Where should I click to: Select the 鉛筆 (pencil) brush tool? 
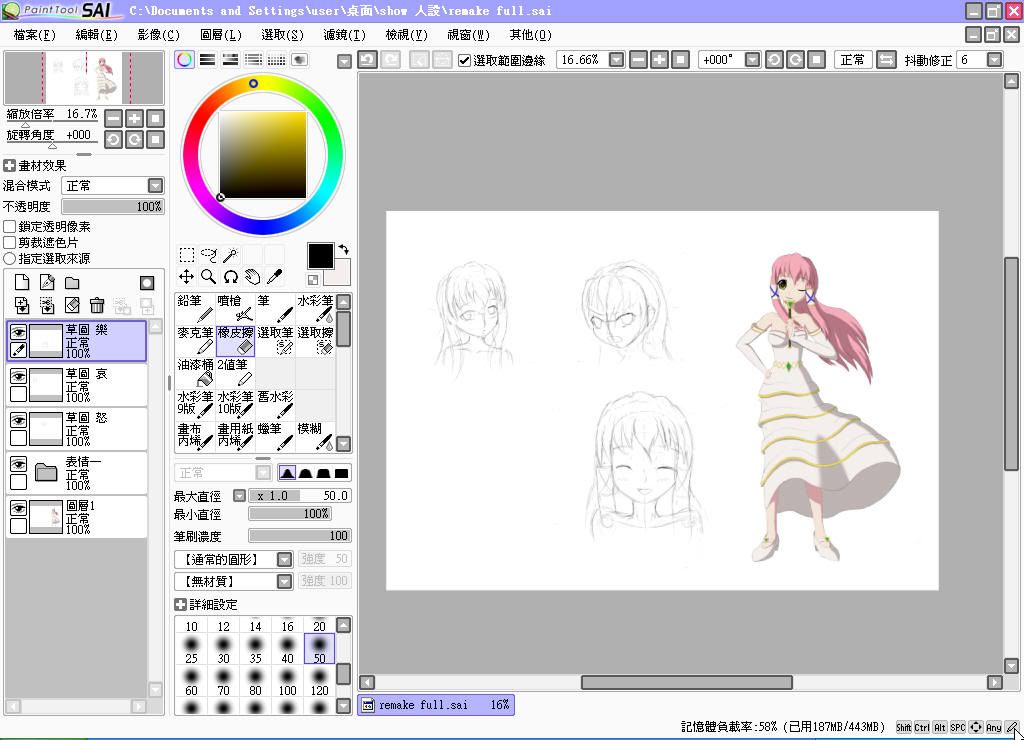pos(195,308)
